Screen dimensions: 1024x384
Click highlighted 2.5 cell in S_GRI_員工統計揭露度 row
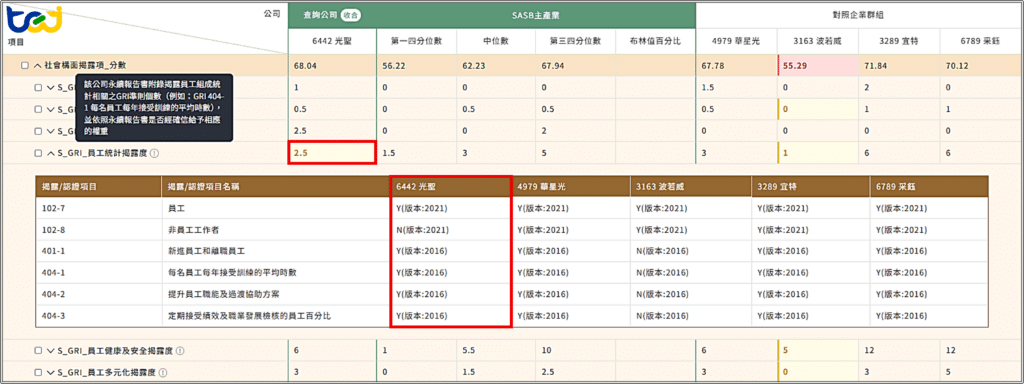tap(332, 153)
